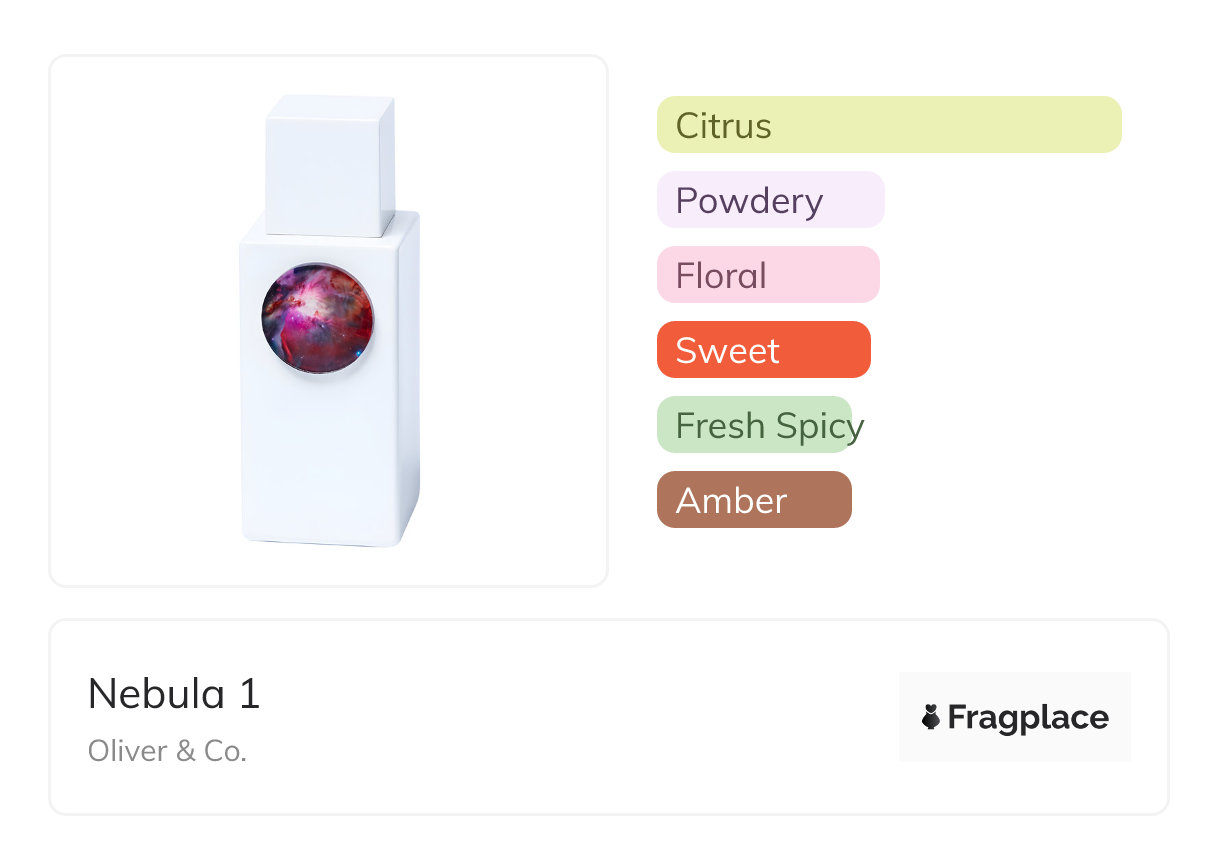Open the Oliver & Co. brand link
This screenshot has height=864, width=1218.
click(x=167, y=751)
